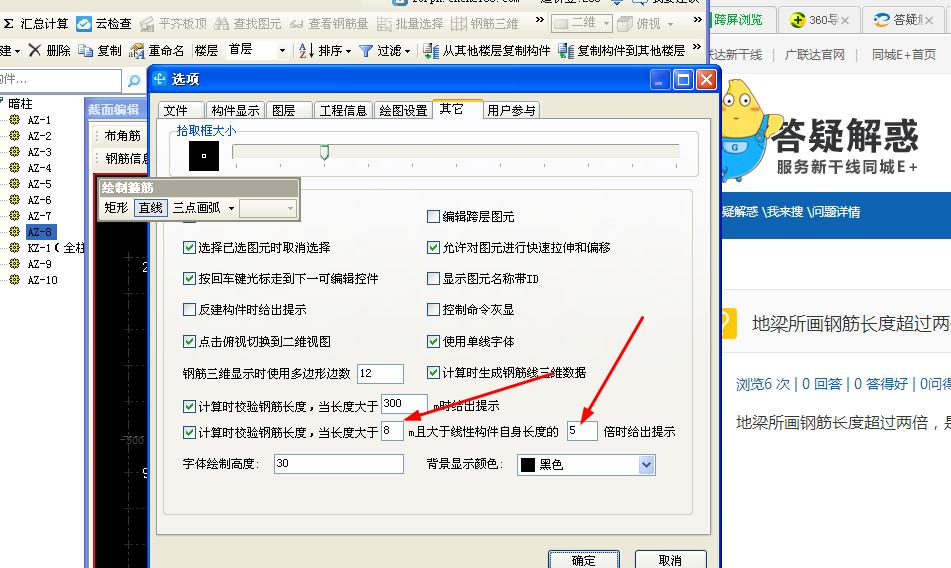
Task: Click the length field showing 300
Action: (x=405, y=404)
